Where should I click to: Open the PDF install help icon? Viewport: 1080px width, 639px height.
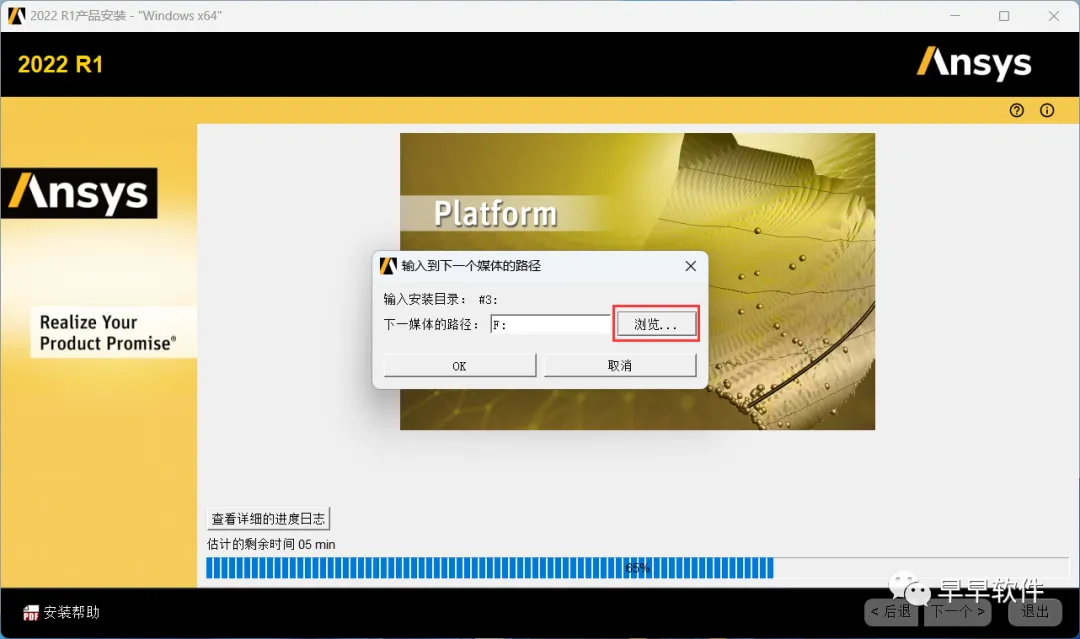click(30, 613)
